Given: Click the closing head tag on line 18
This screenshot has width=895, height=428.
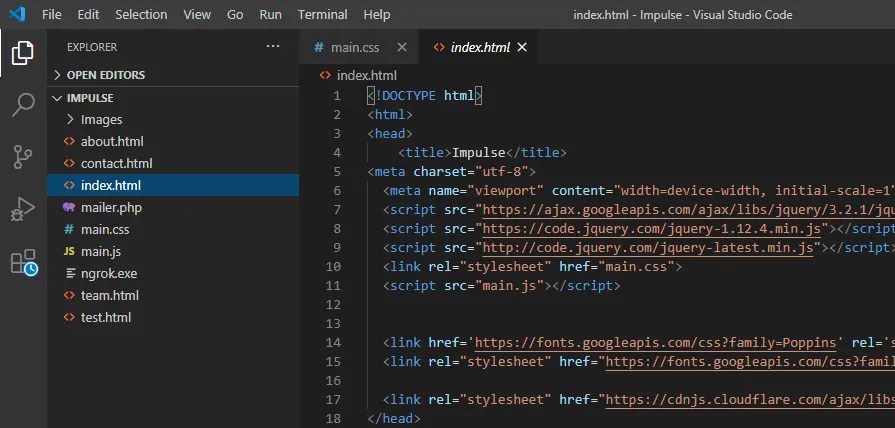Looking at the screenshot, I should [394, 419].
